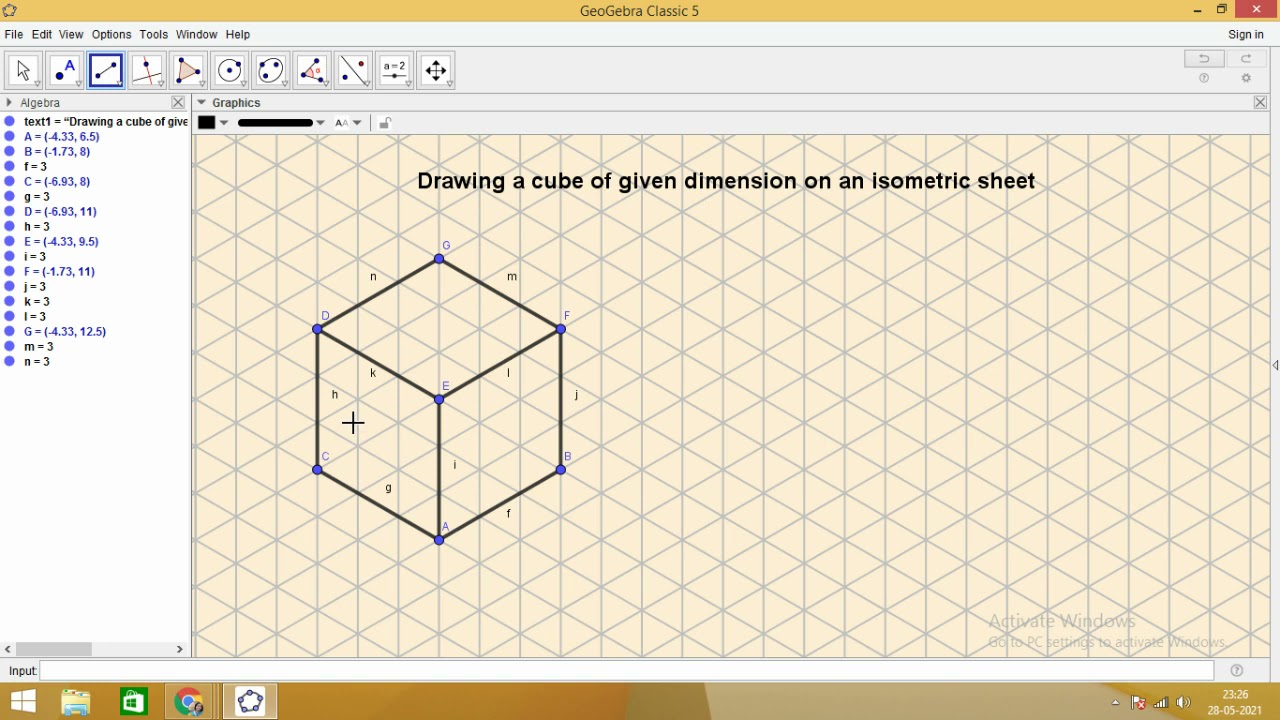Show hidden tray icons arrow

(1116, 702)
